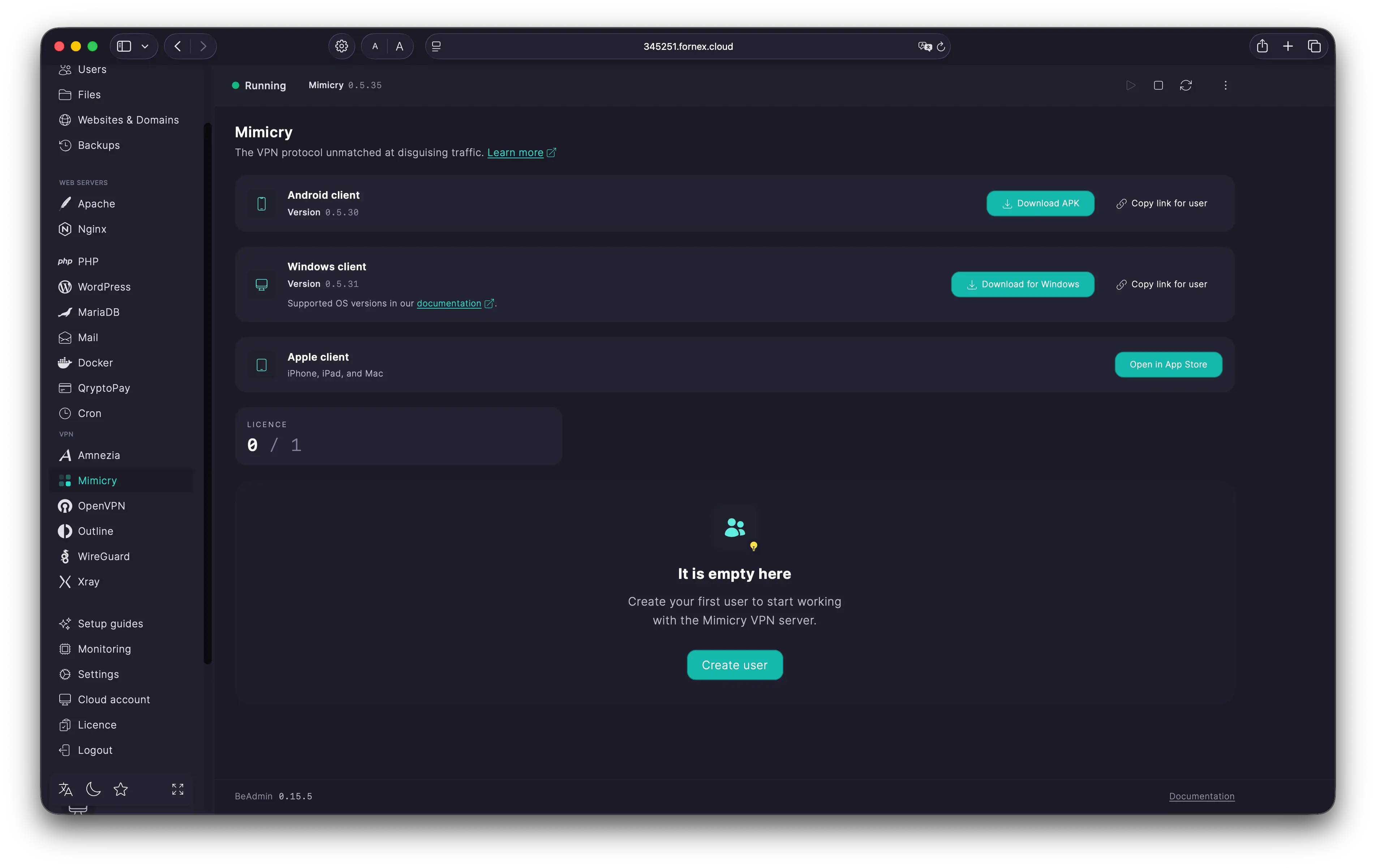Select MariaDB from the sidebar
1376x868 pixels.
pos(121,312)
